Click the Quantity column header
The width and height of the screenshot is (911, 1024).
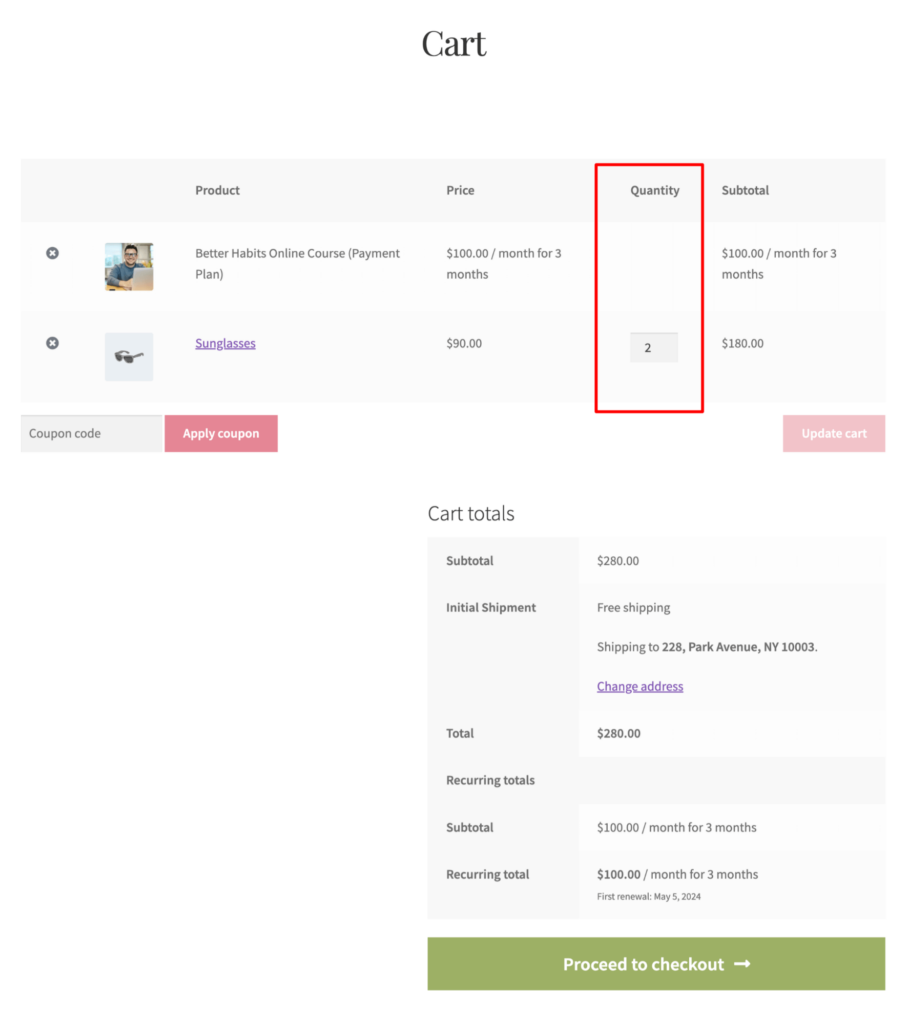coord(654,190)
